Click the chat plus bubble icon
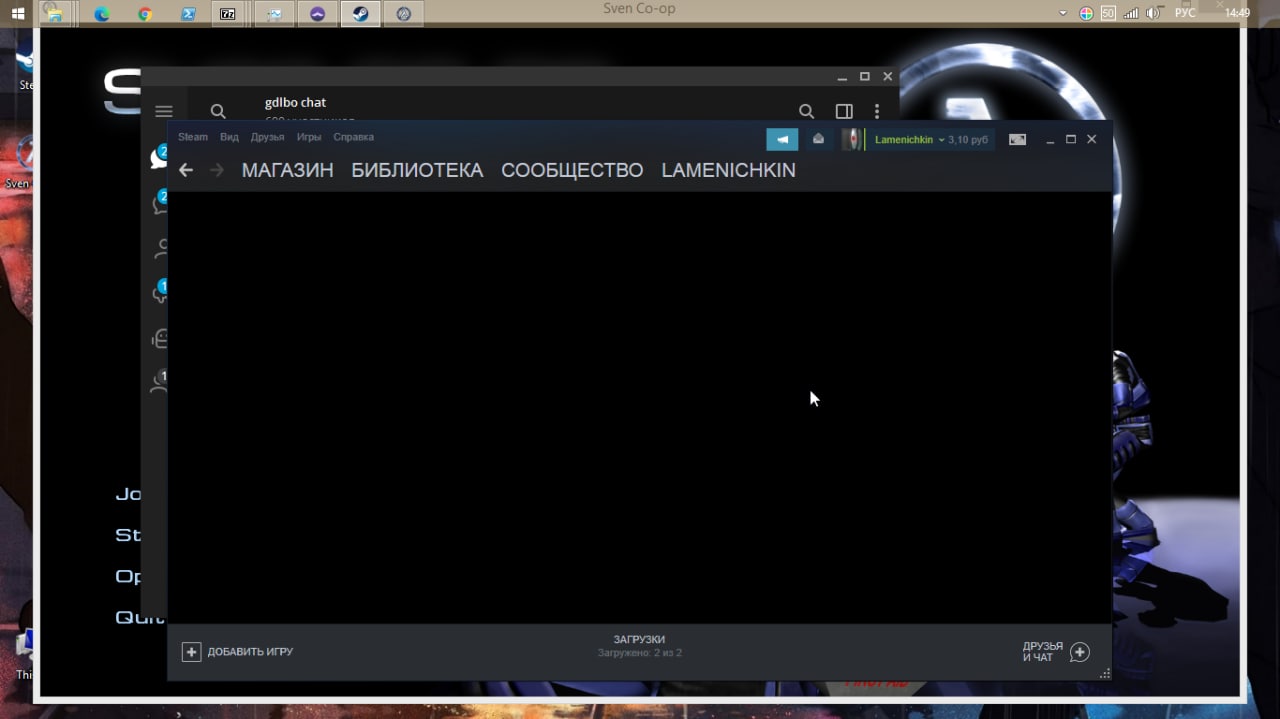The width and height of the screenshot is (1280, 719). coord(1080,652)
